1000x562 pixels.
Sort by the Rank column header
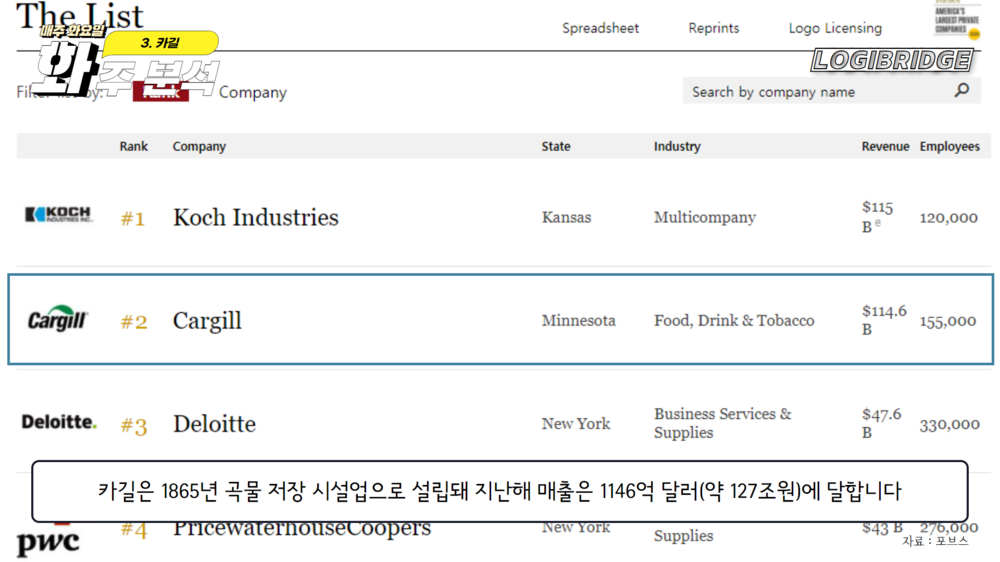[133, 146]
